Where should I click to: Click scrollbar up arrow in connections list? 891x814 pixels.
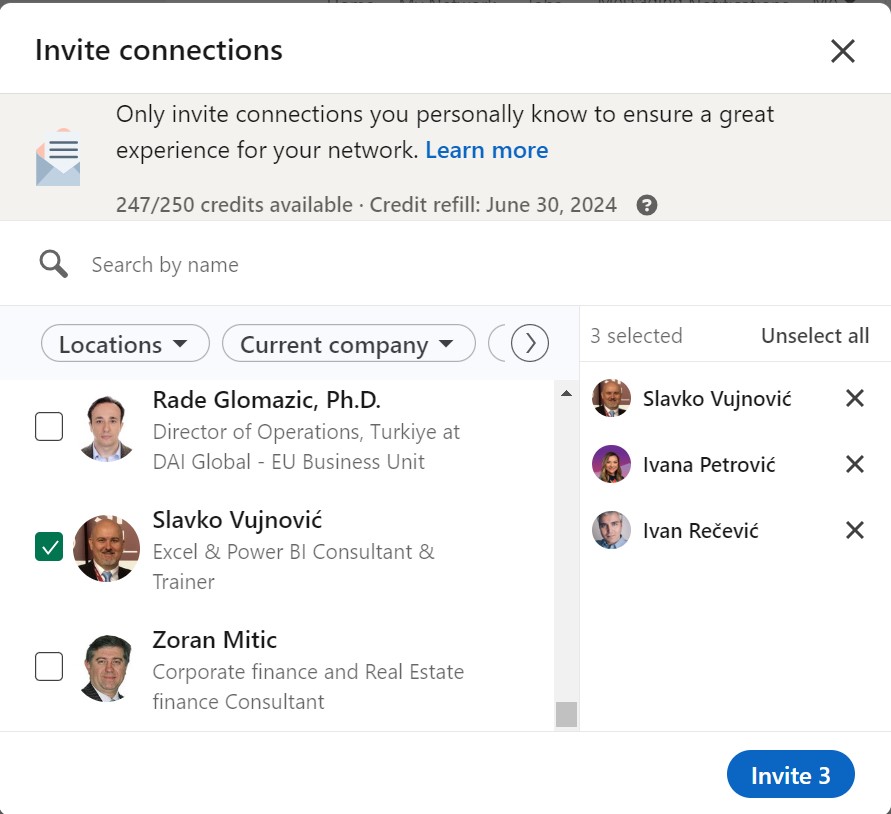tap(567, 393)
